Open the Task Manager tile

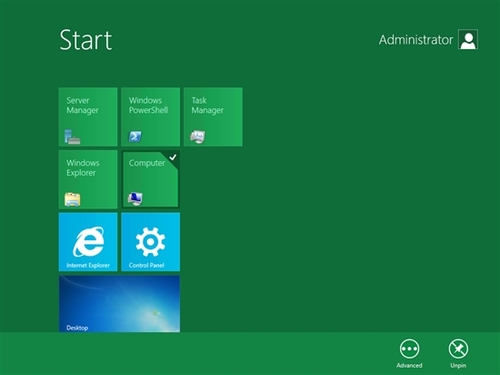(213, 117)
